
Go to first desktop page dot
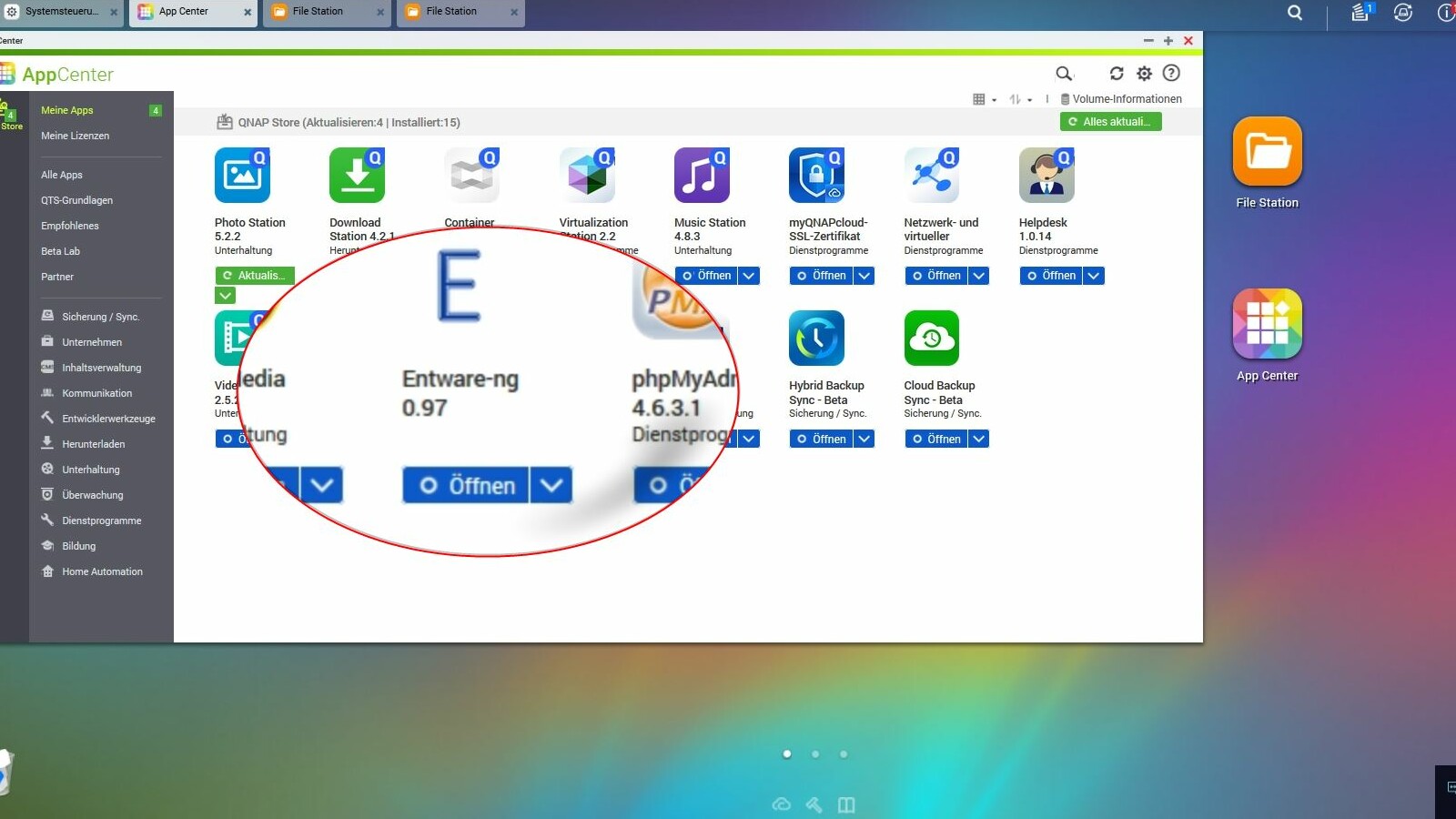[x=787, y=753]
